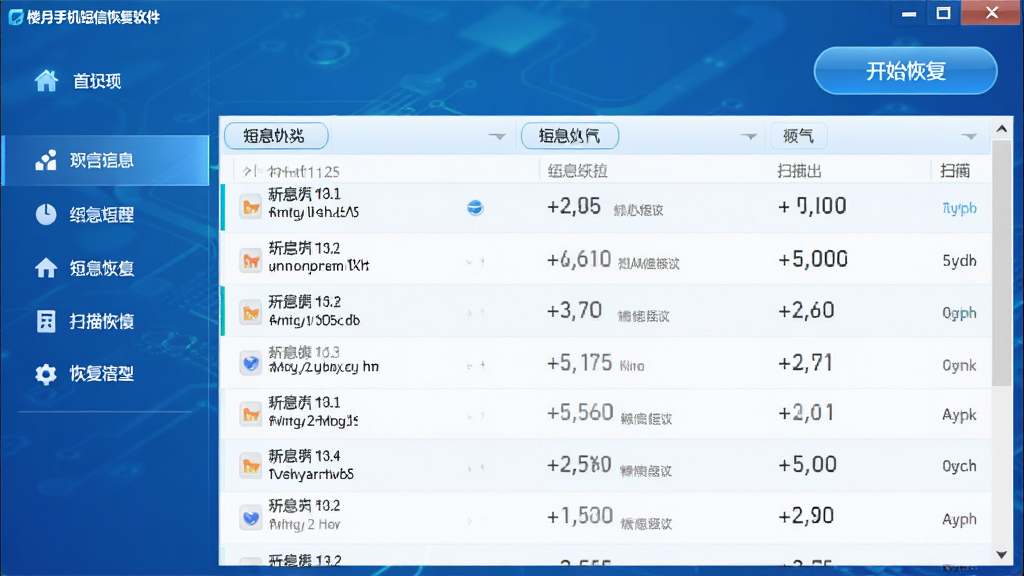Click the +1,500 value cell
The width and height of the screenshot is (1024, 576).
tap(580, 516)
